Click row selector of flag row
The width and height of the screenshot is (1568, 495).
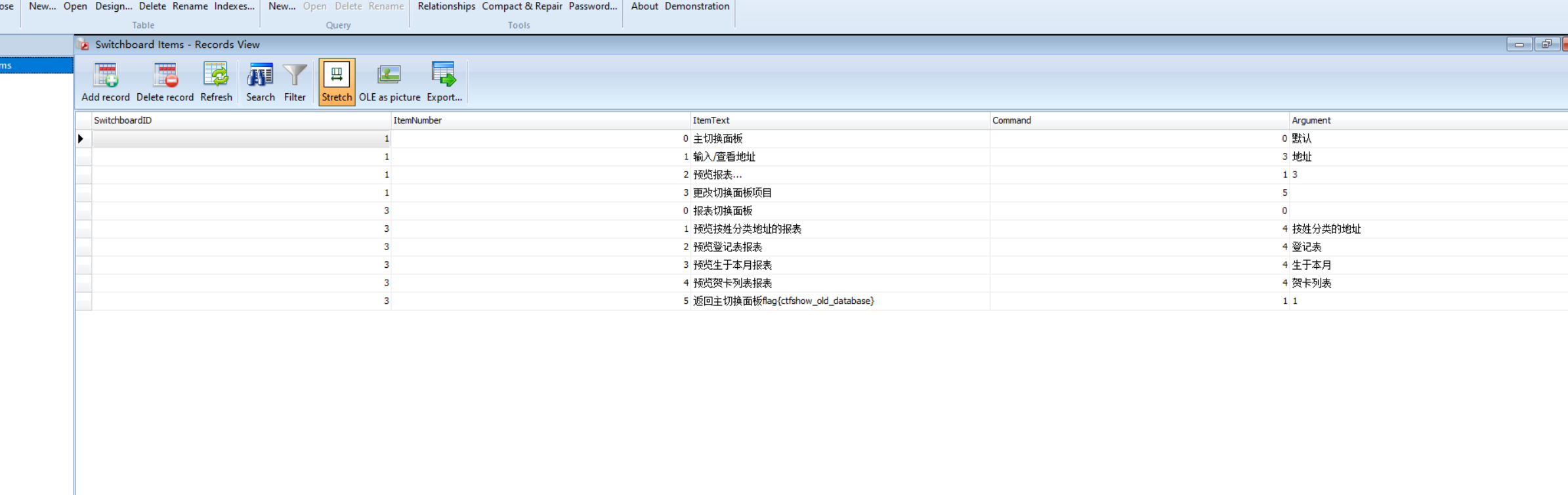coord(83,301)
